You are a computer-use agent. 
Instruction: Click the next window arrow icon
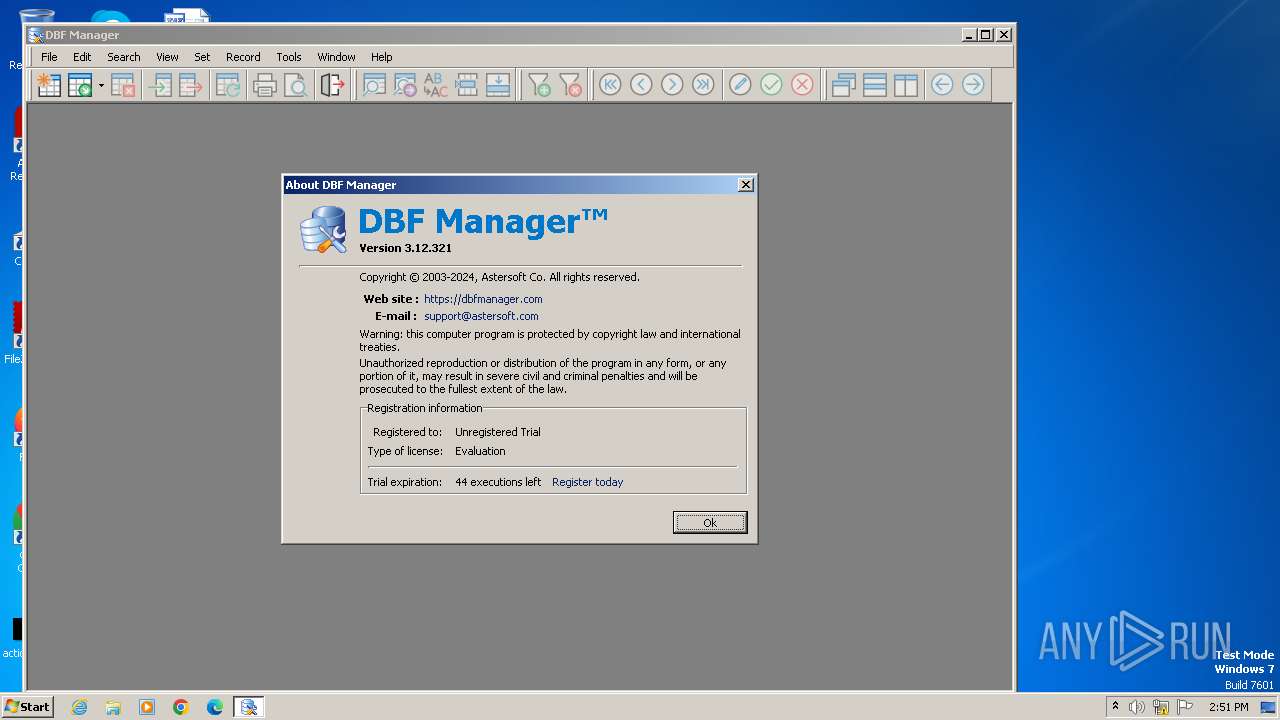[x=973, y=85]
